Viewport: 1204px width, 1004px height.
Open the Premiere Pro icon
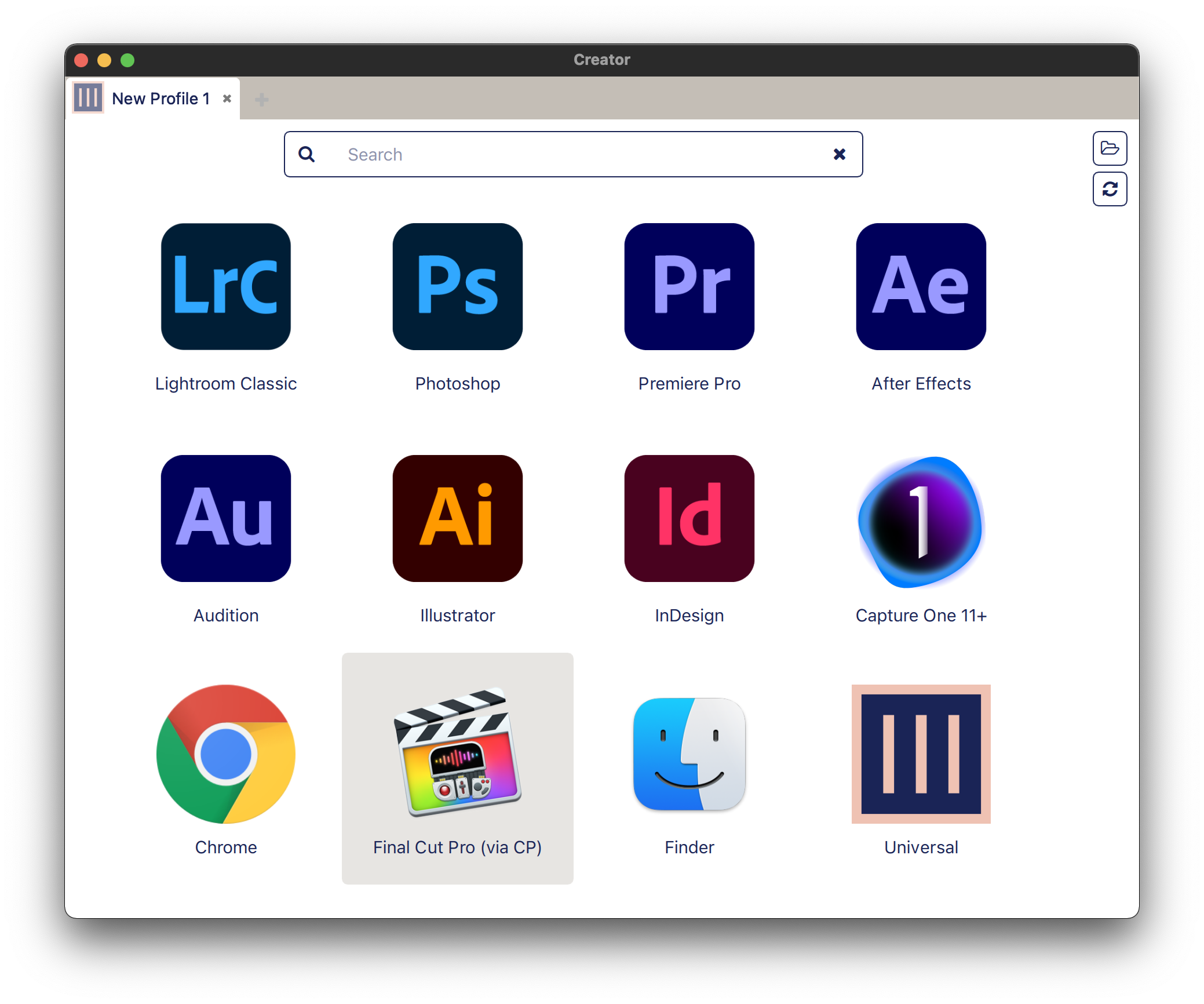coord(689,286)
